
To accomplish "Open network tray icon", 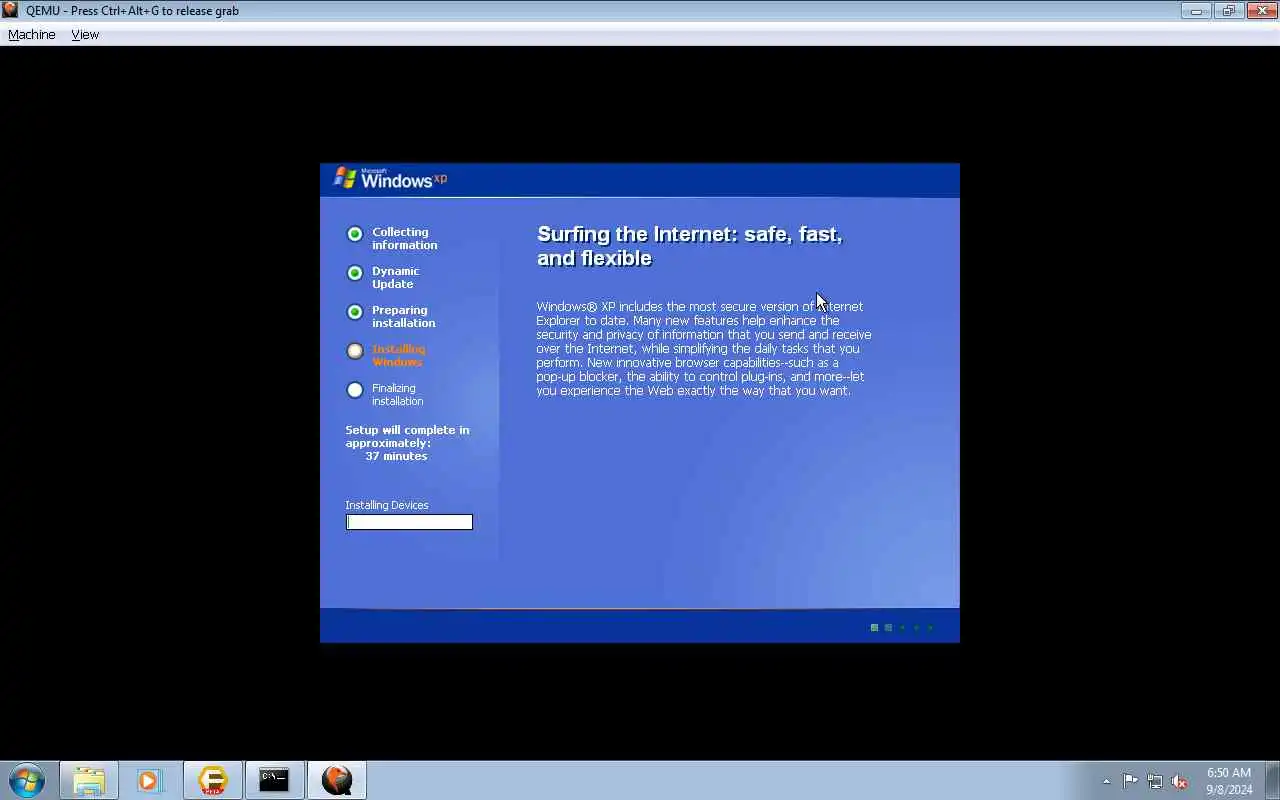I will (x=1155, y=781).
